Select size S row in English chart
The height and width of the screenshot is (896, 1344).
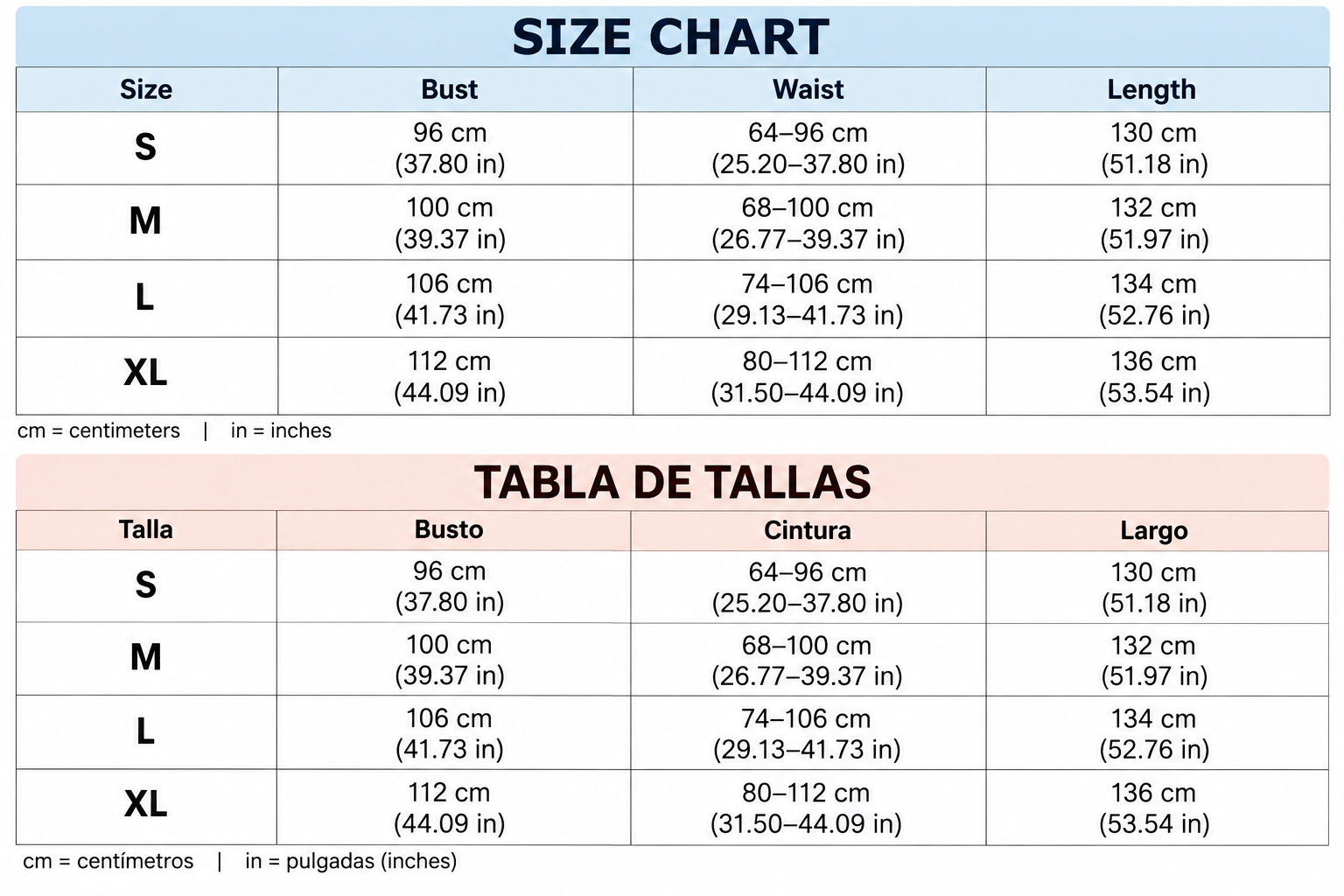[673, 148]
